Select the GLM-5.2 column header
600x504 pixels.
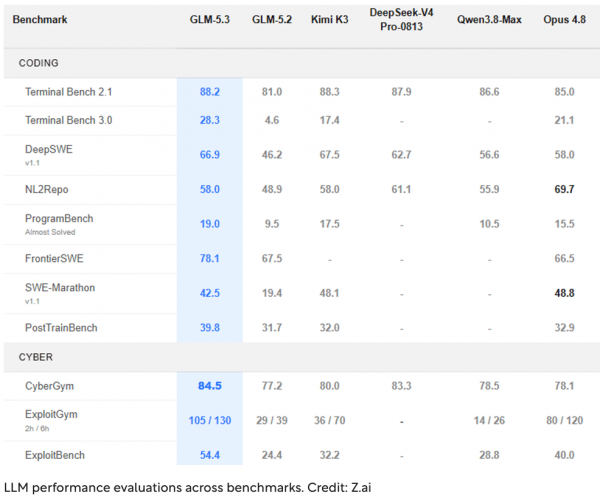point(272,20)
